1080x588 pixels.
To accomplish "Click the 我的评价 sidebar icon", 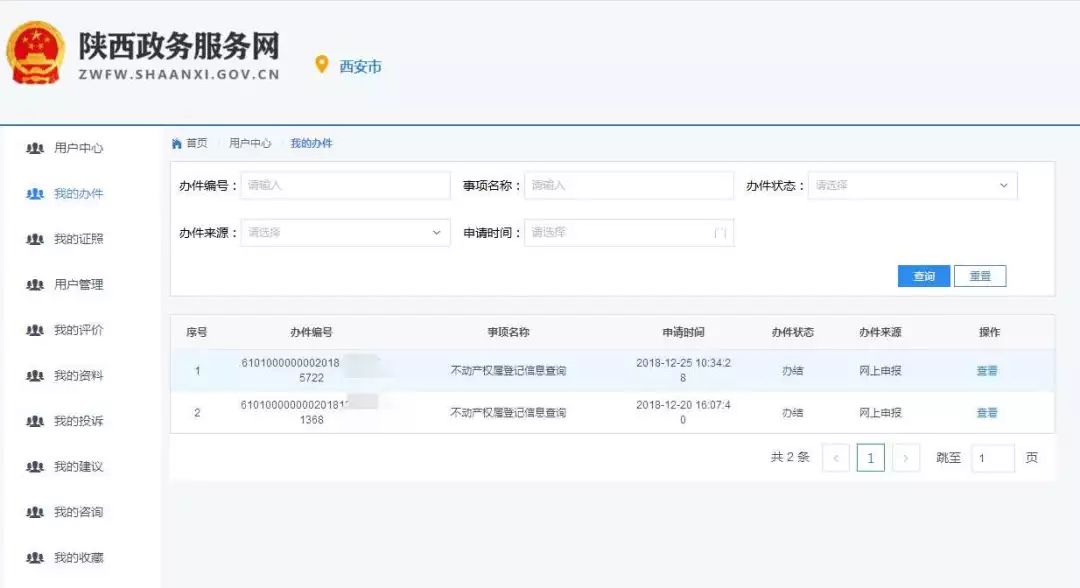I will 35,330.
